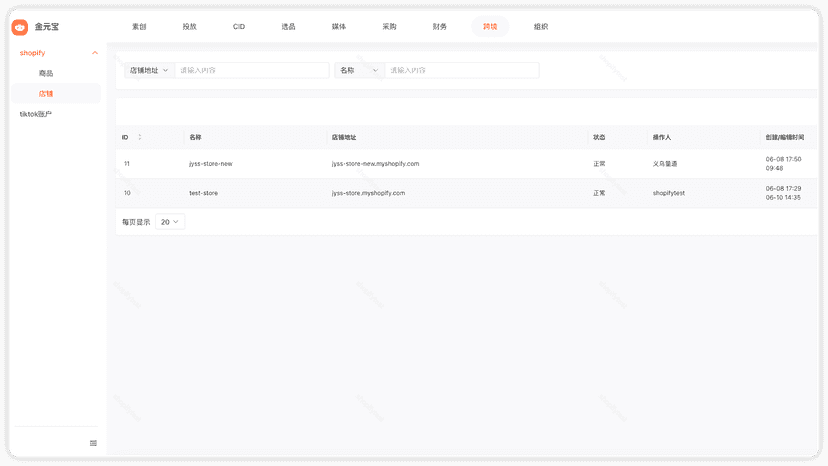The width and height of the screenshot is (828, 466).
Task: Click the ID column sort arrows
Action: pos(140,137)
